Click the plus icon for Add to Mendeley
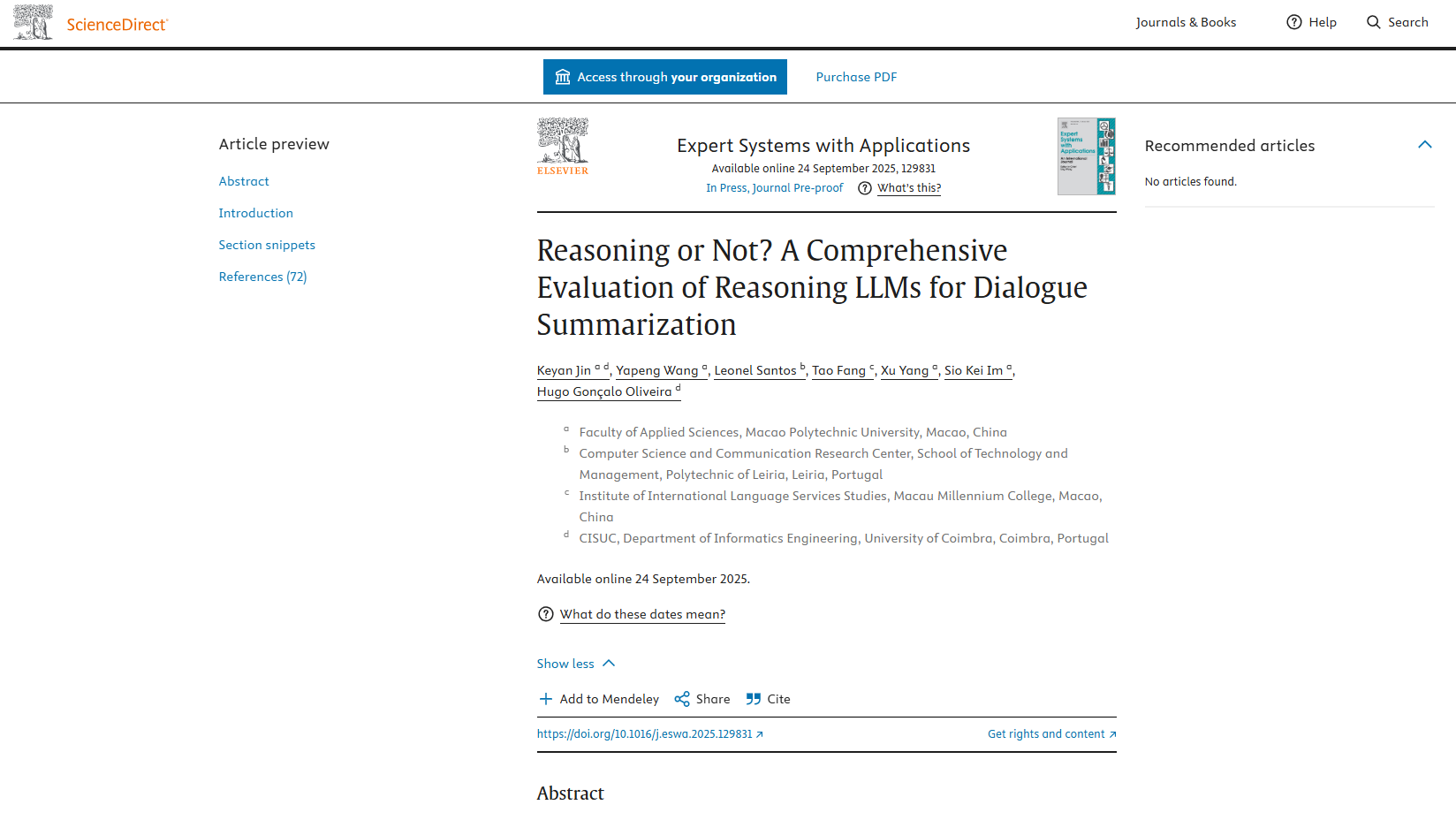 (546, 699)
